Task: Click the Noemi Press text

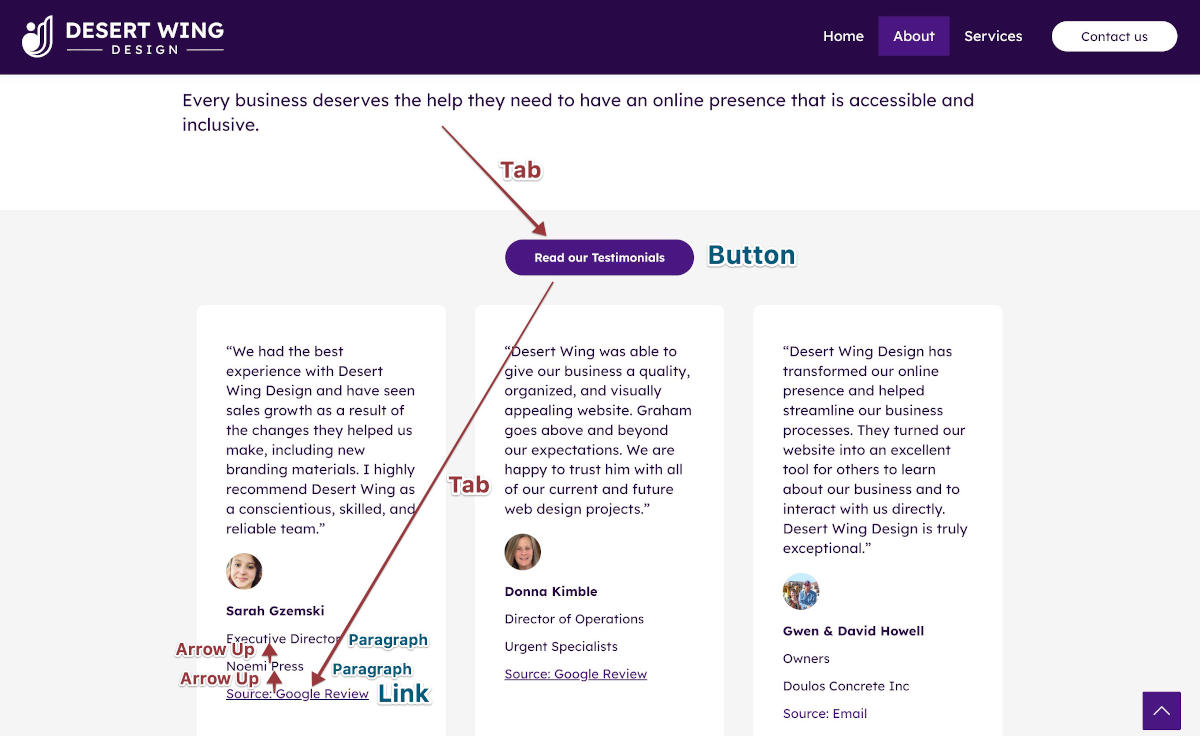Action: coord(264,665)
